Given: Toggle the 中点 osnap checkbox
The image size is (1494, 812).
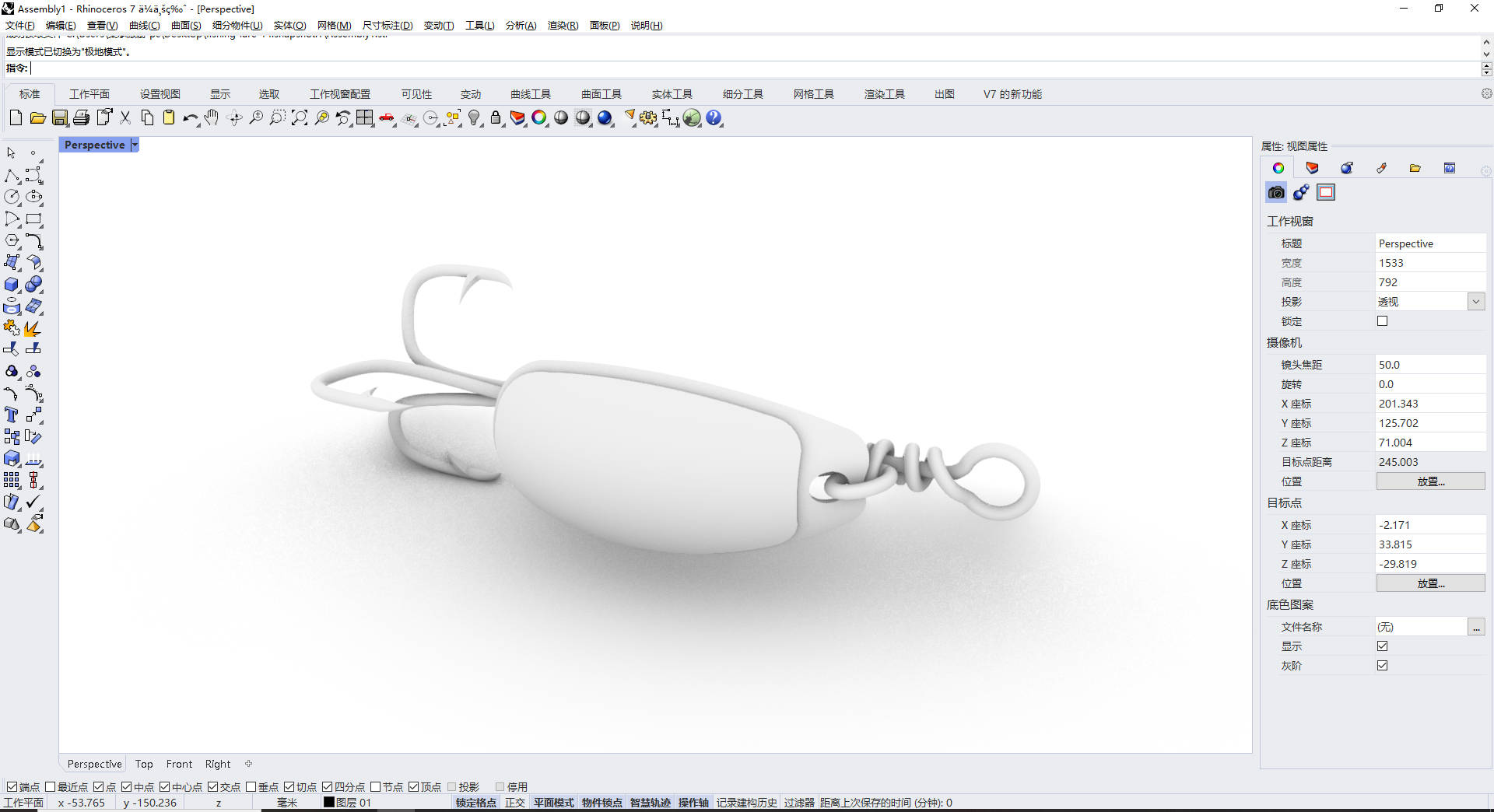Looking at the screenshot, I should [127, 787].
